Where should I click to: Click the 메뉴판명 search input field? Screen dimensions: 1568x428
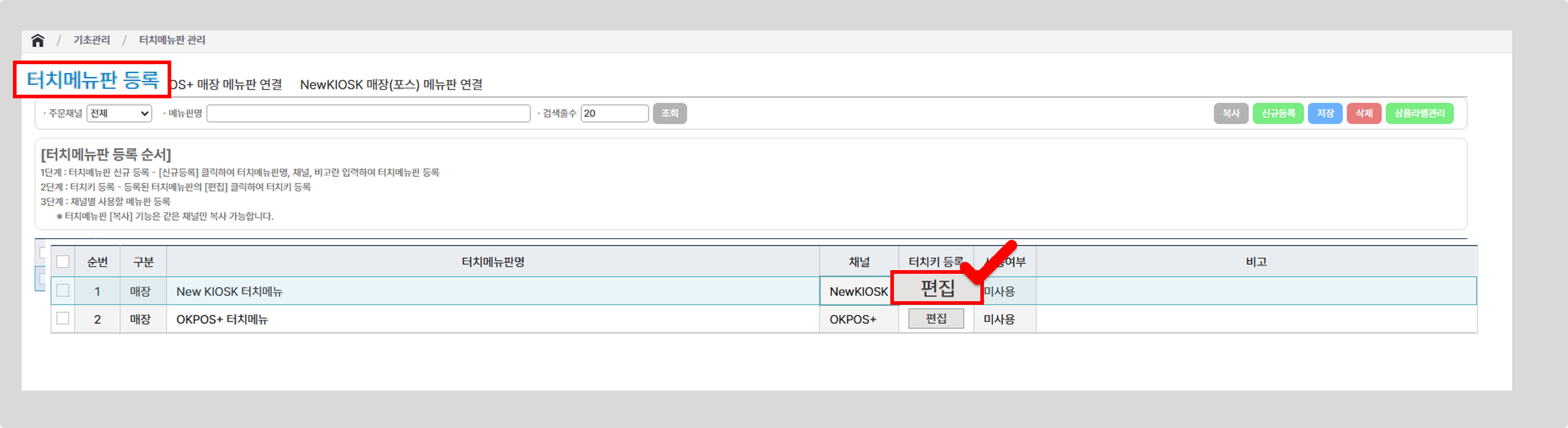tap(368, 114)
